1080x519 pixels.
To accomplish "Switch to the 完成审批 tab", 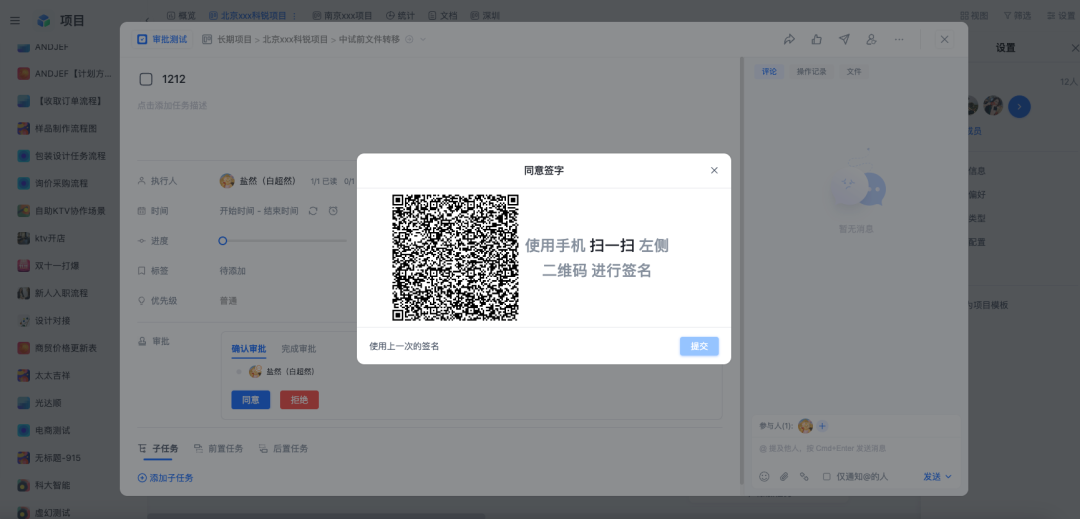I will tap(299, 349).
